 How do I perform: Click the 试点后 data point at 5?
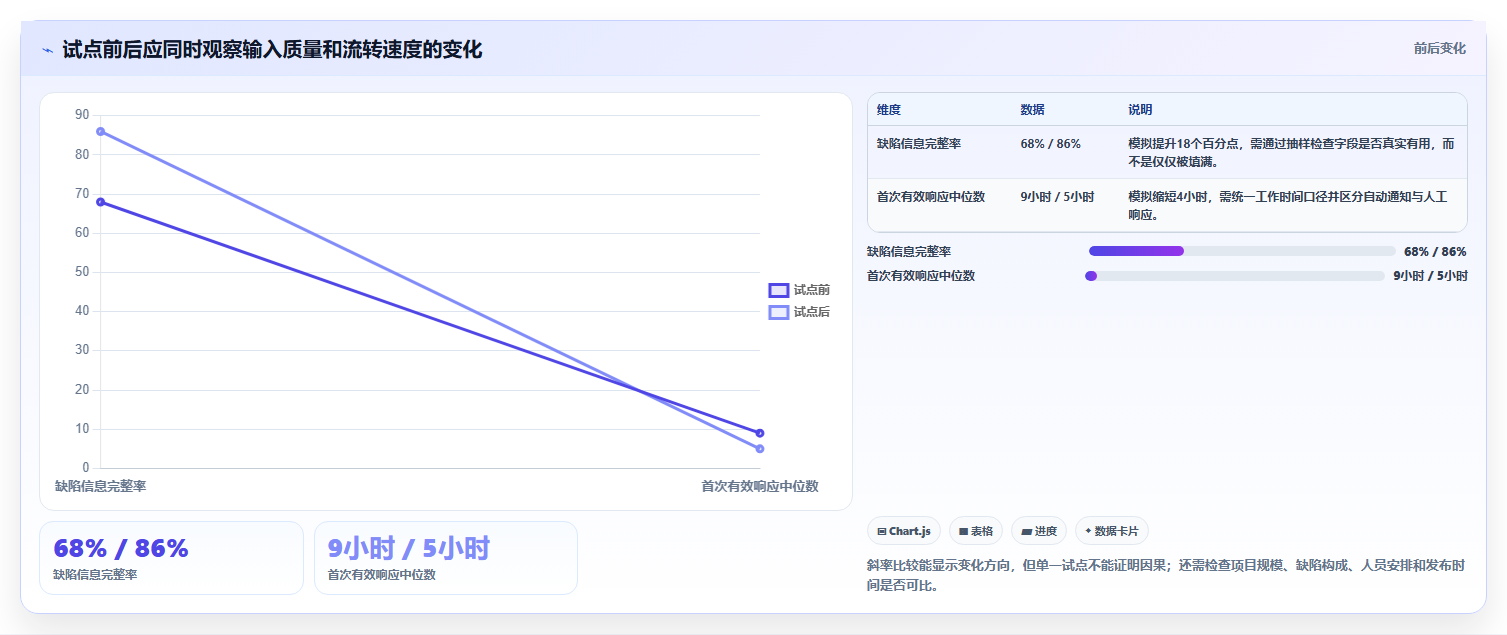click(760, 449)
